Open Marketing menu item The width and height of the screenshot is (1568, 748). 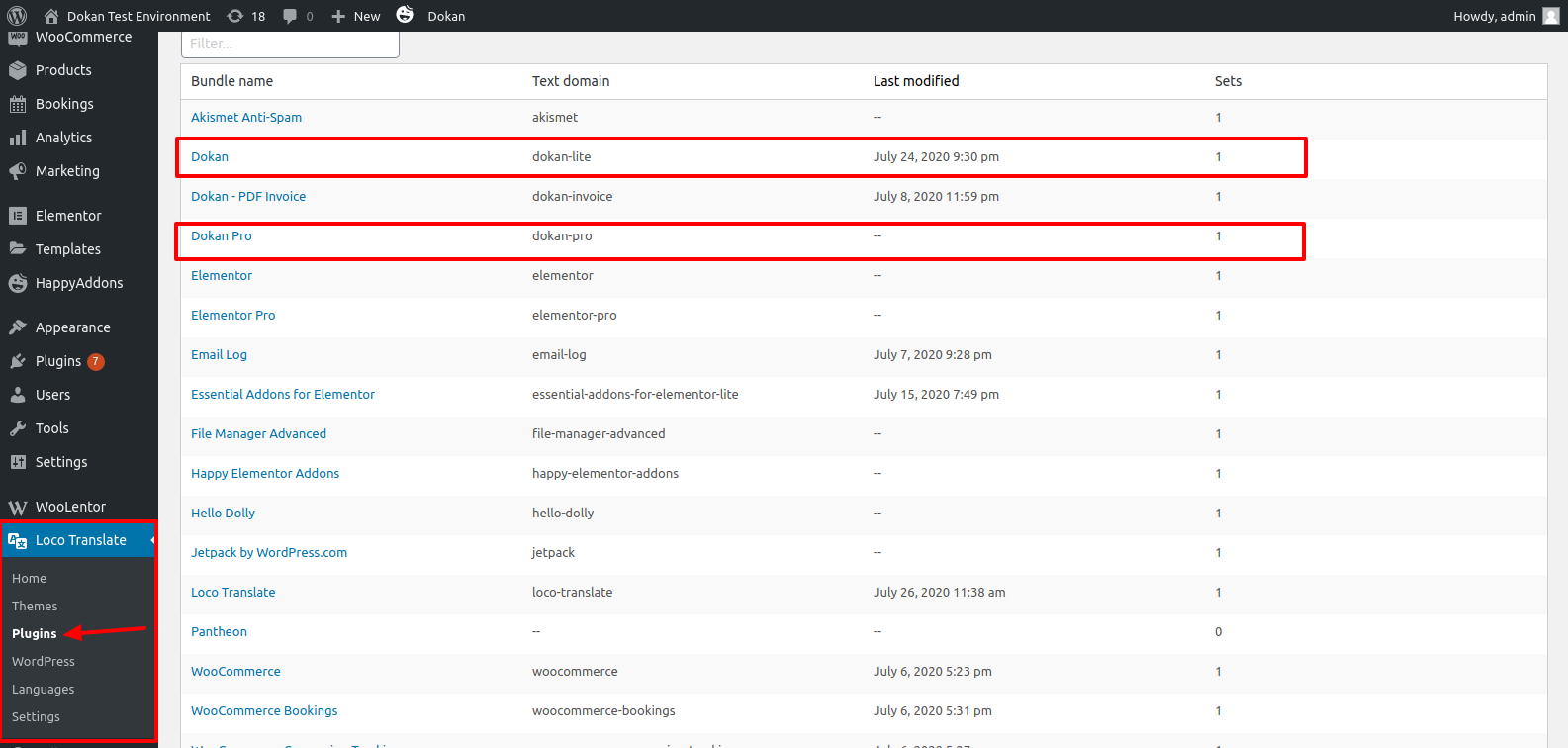(67, 171)
